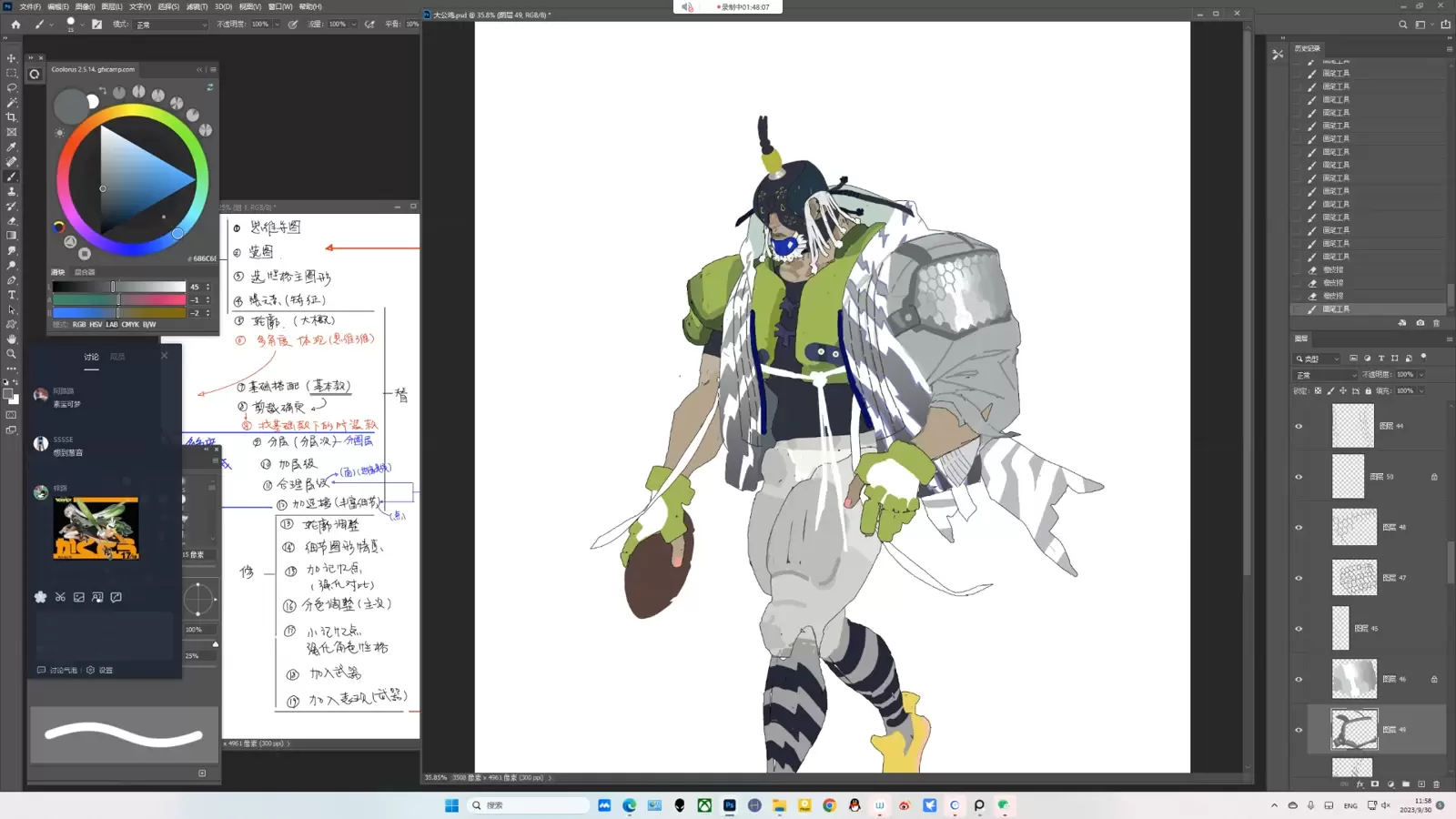The width and height of the screenshot is (1456, 819).
Task: Select the Eraser tool in toolbar
Action: pyautogui.click(x=12, y=221)
